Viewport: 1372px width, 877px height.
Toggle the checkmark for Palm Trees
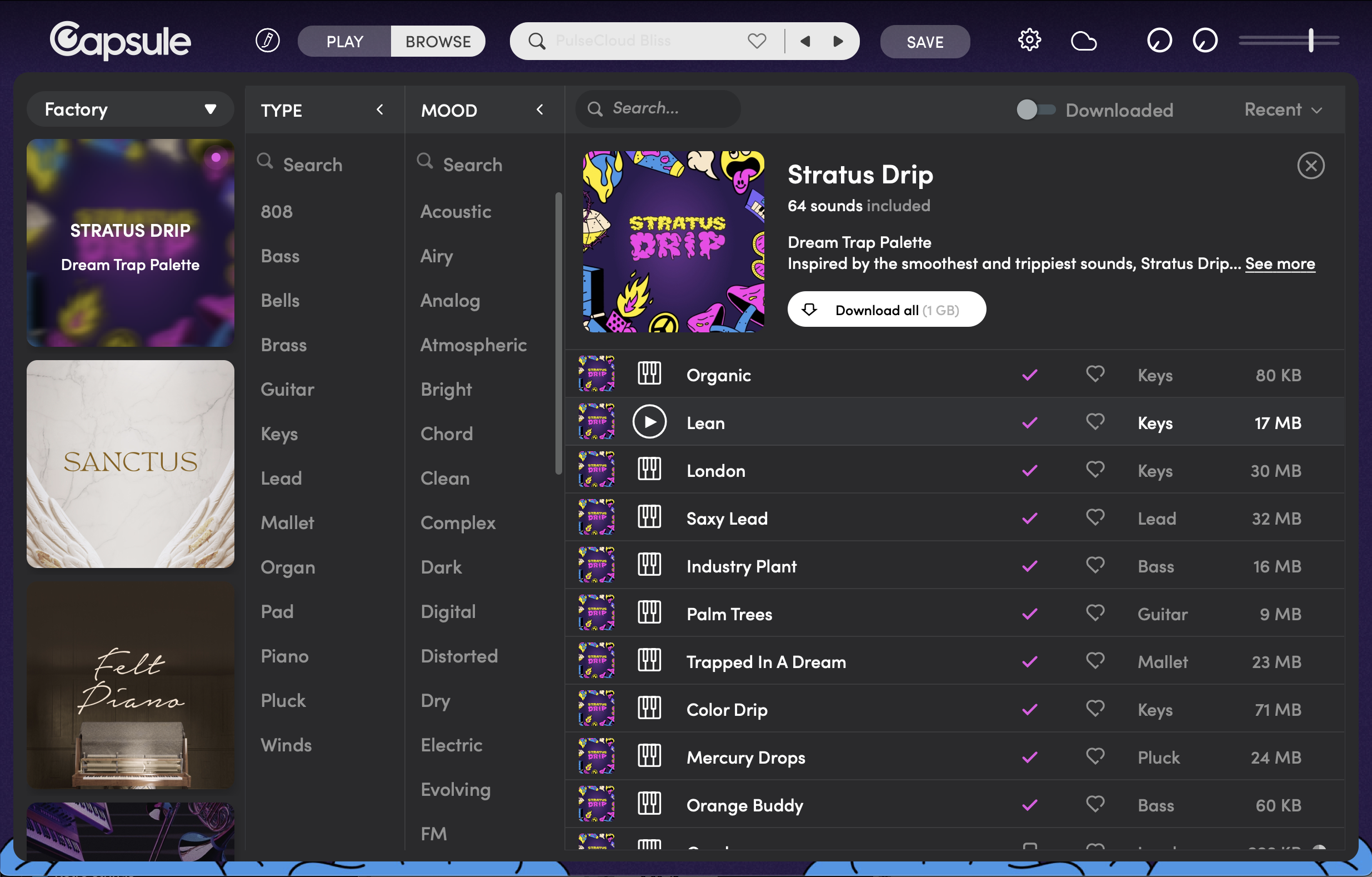coord(1029,614)
